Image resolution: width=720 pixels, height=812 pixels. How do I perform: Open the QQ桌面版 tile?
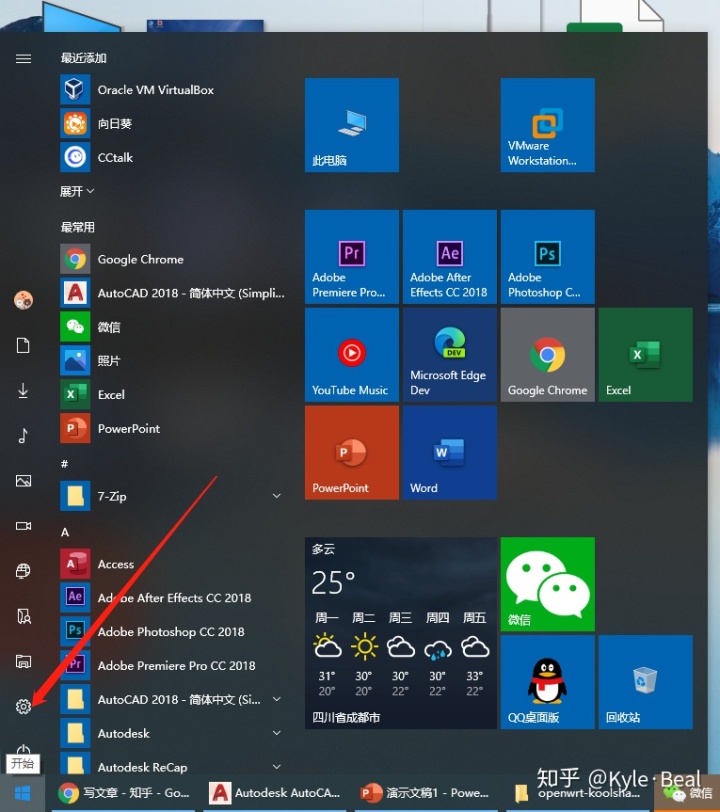click(x=548, y=682)
